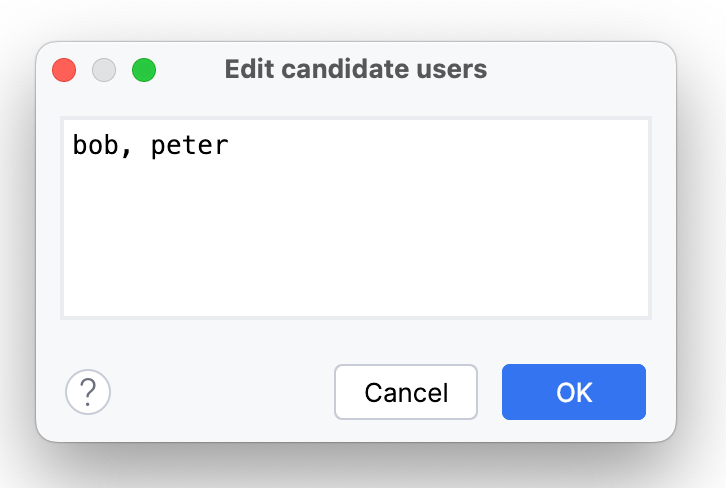
Task: Click the green zoom window button
Action: 144,70
